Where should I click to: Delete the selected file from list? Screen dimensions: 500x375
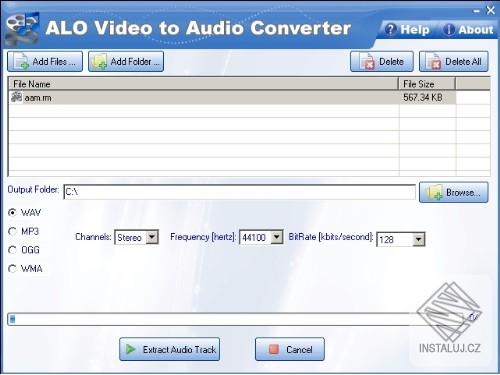point(382,61)
